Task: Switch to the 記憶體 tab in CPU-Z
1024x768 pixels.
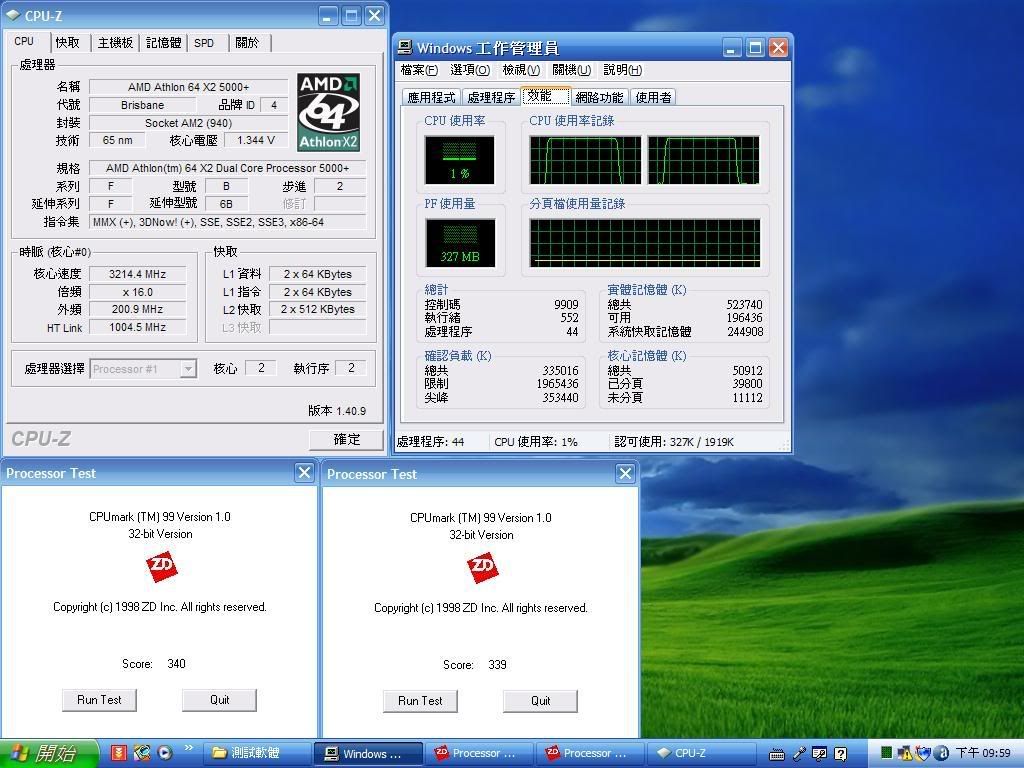Action: click(163, 42)
